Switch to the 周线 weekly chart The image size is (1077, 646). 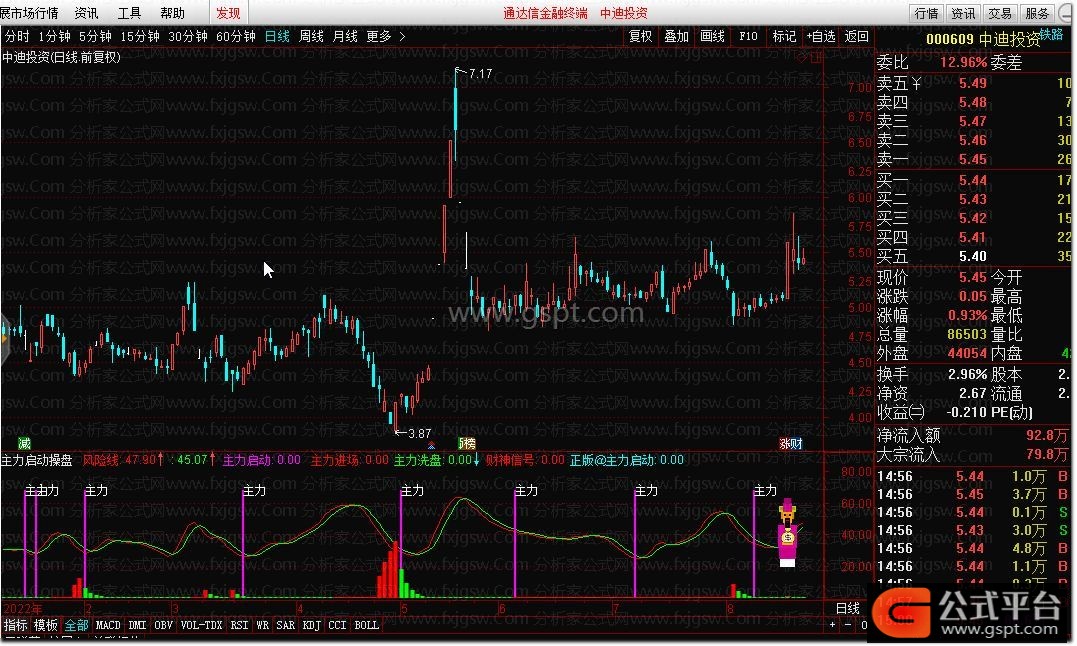pos(311,36)
